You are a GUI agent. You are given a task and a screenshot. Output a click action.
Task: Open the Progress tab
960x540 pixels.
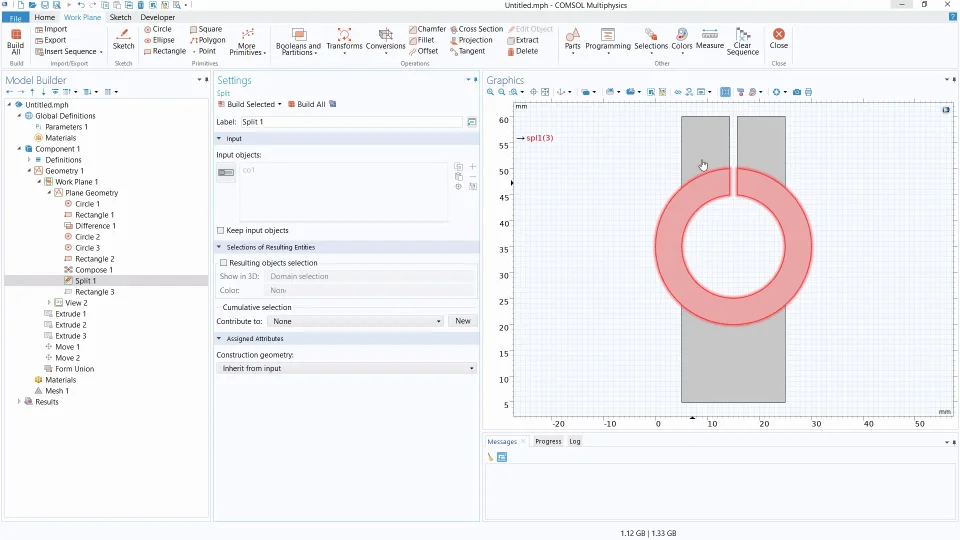[547, 441]
